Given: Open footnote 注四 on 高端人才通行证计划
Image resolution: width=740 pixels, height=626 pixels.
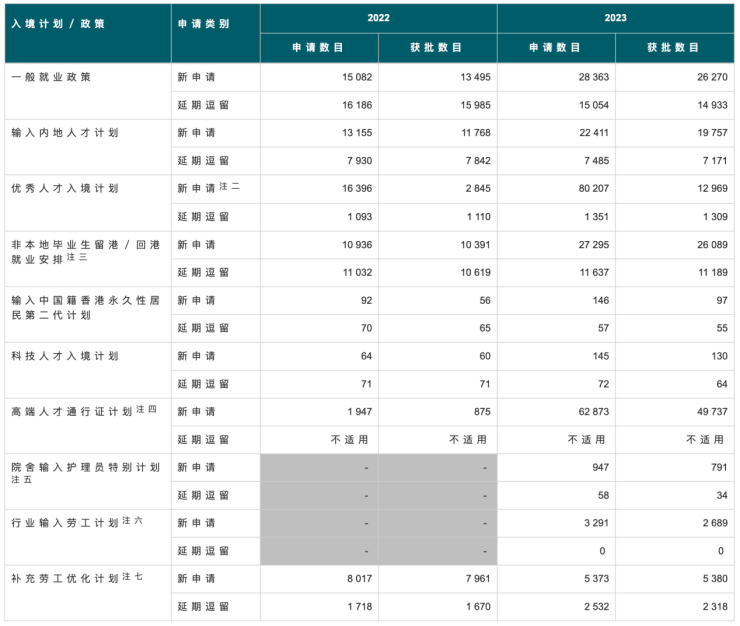Looking at the screenshot, I should click(146, 409).
